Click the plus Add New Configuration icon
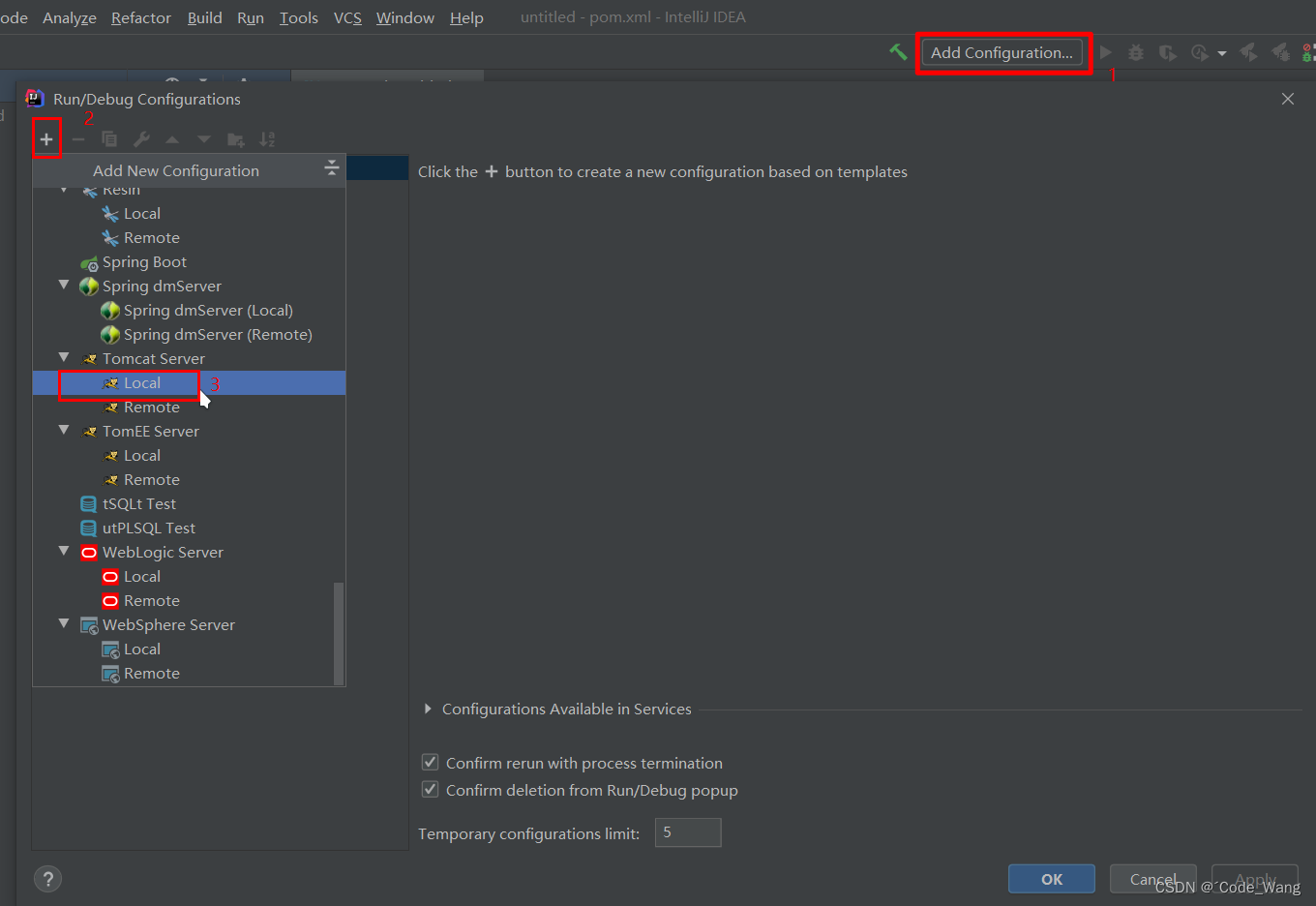Viewport: 1316px width, 906px height. pos(46,139)
